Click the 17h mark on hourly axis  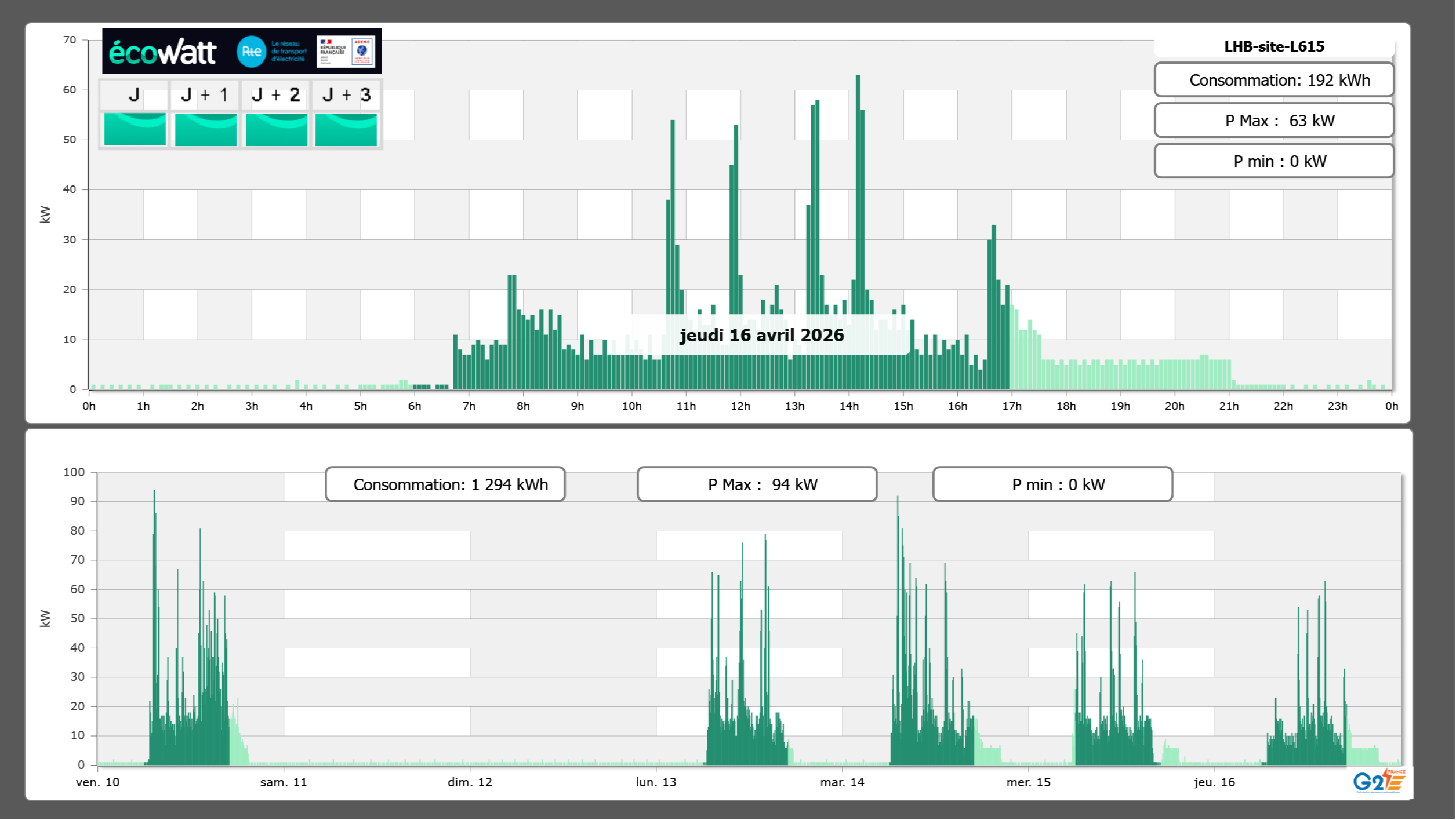point(1011,406)
